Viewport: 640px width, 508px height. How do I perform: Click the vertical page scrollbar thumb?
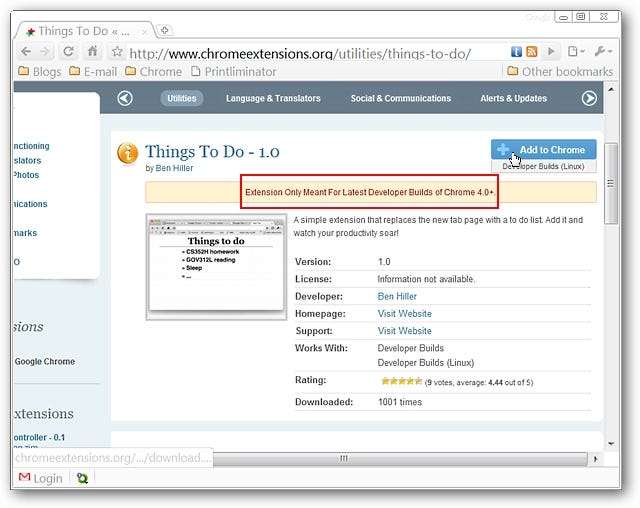[x=611, y=183]
